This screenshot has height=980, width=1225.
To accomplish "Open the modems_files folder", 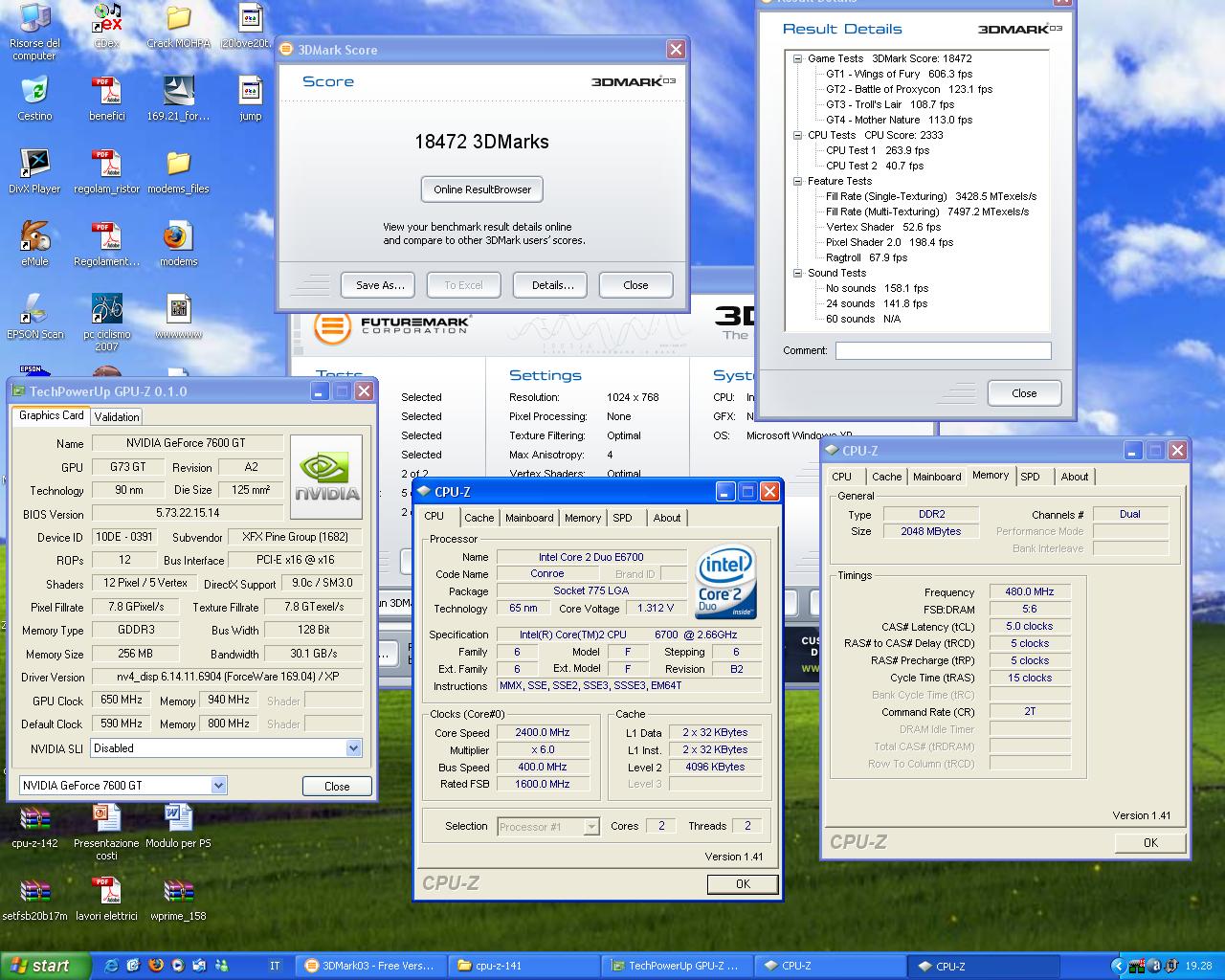I will [x=179, y=171].
